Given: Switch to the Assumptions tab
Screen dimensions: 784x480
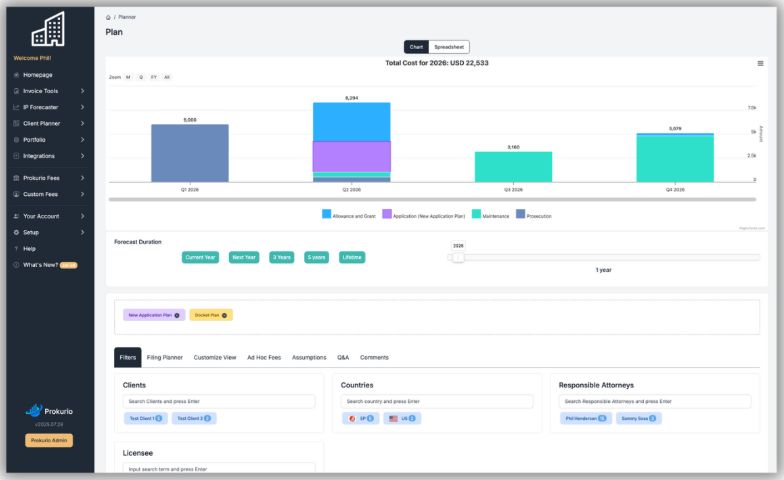Looking at the screenshot, I should click(309, 357).
